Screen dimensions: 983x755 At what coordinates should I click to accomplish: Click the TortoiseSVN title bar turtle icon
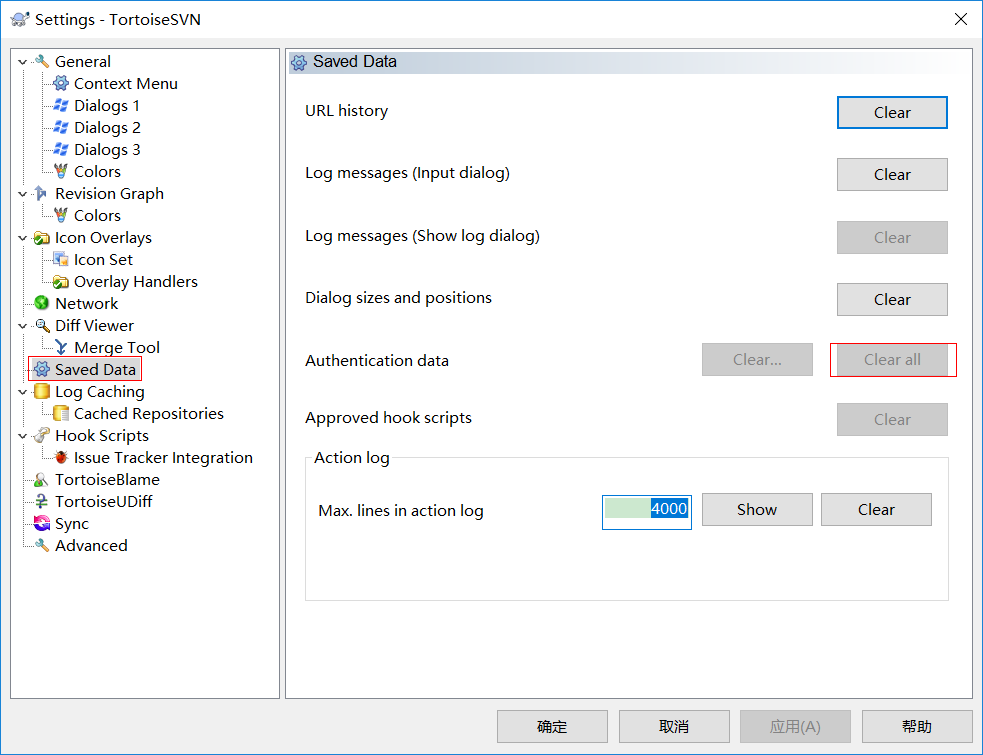(x=20, y=19)
